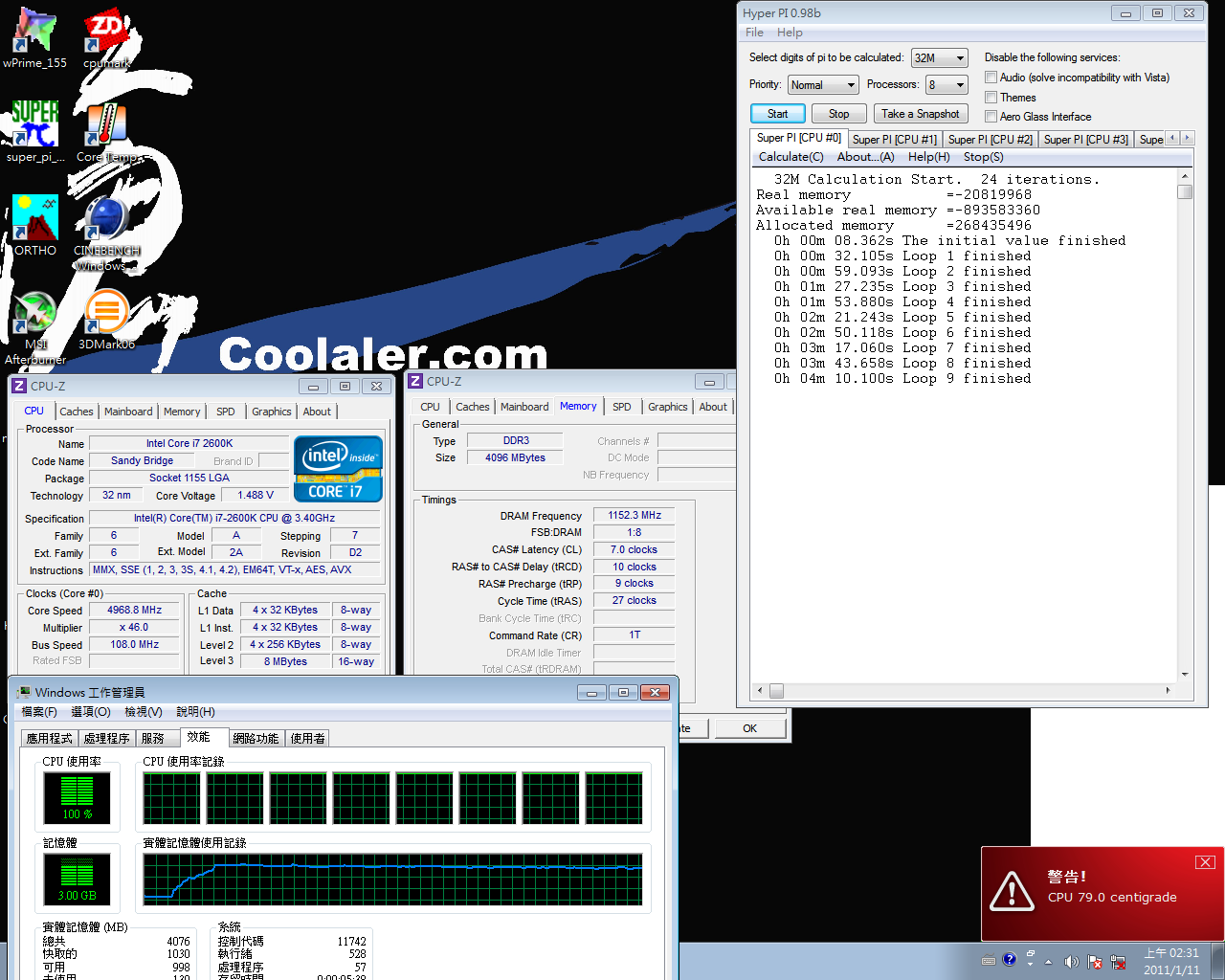Open the About...(A) menu in Super PI
Viewport: 1225px width, 980px height.
click(865, 157)
